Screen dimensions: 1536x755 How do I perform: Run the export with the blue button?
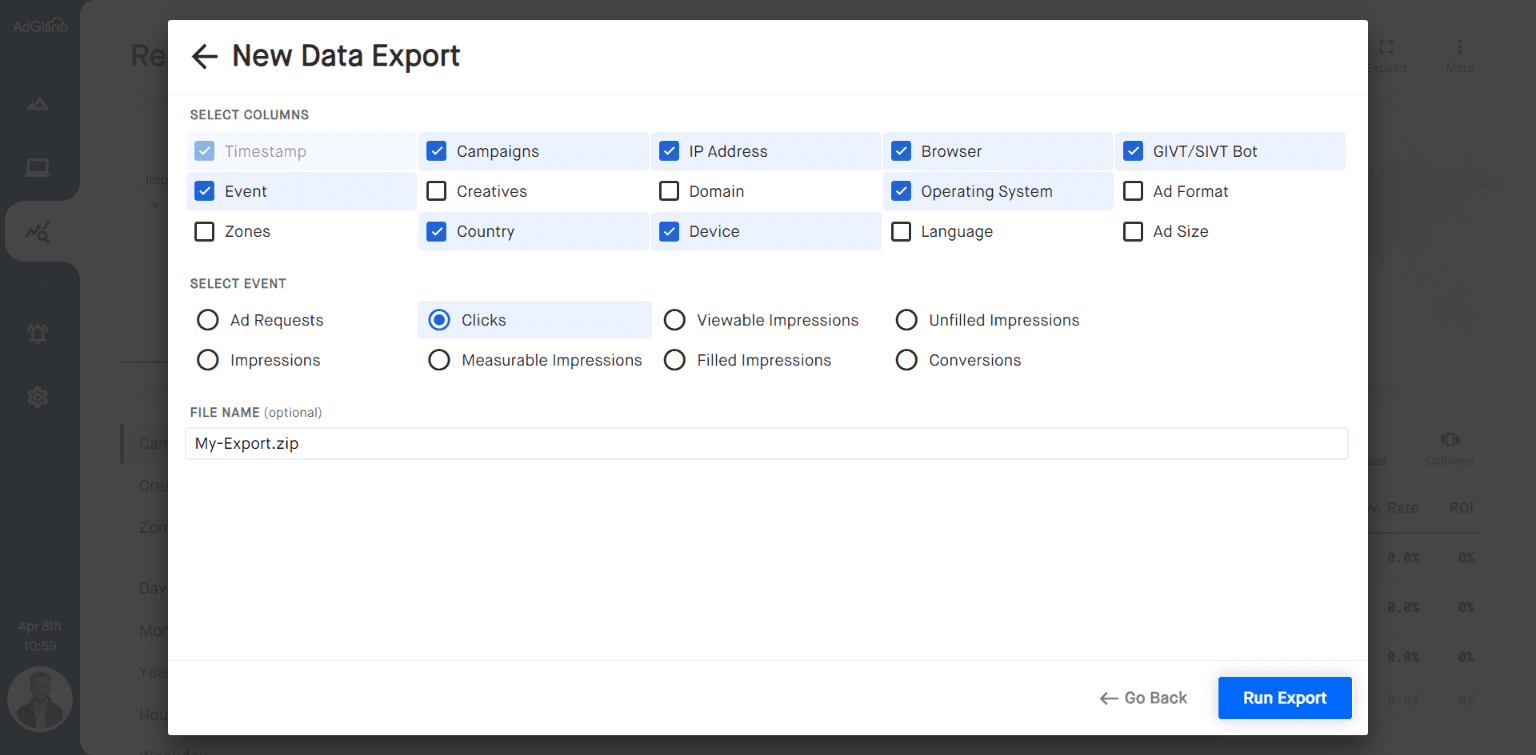click(1284, 697)
